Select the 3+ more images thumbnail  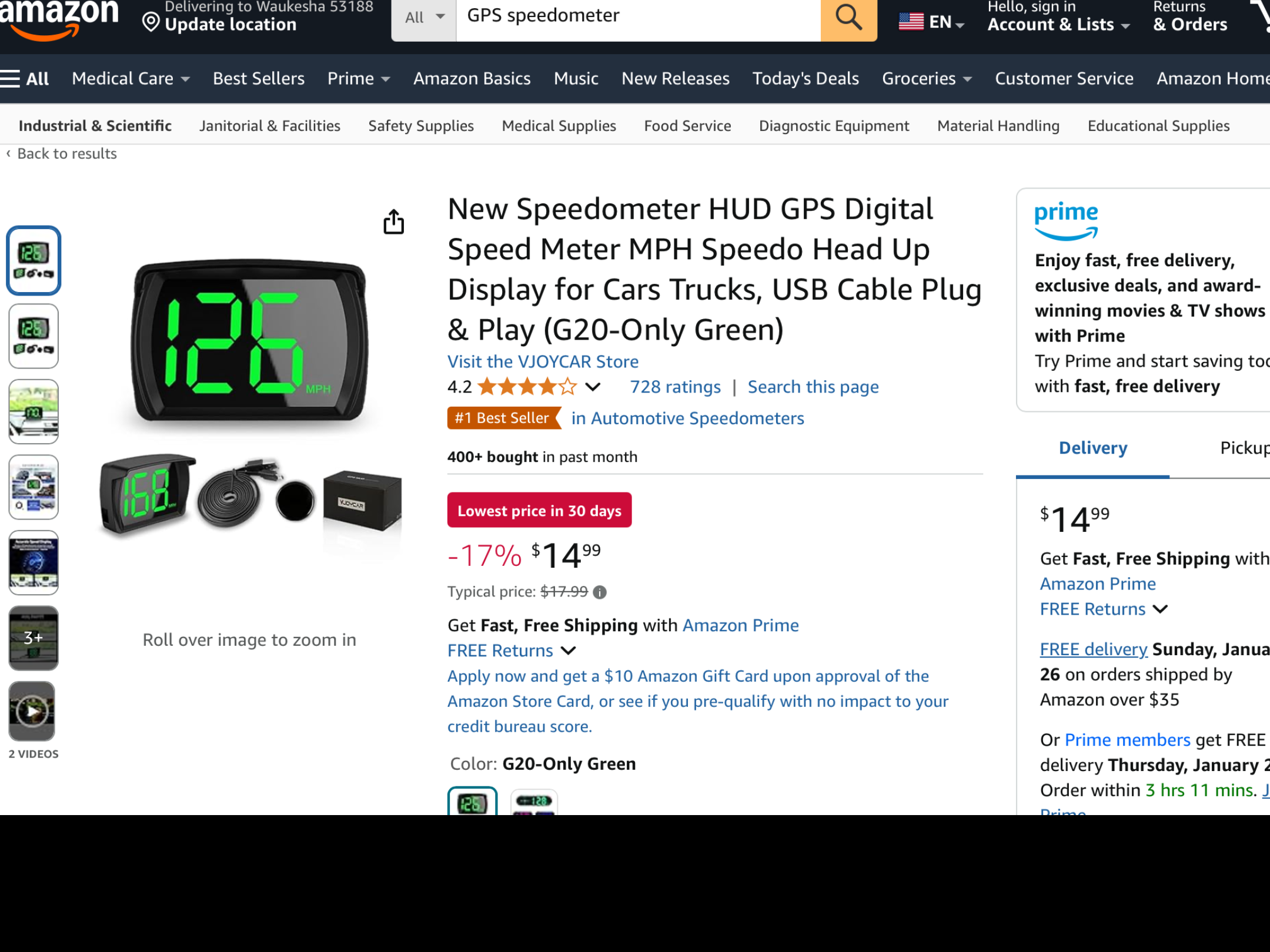tap(34, 638)
